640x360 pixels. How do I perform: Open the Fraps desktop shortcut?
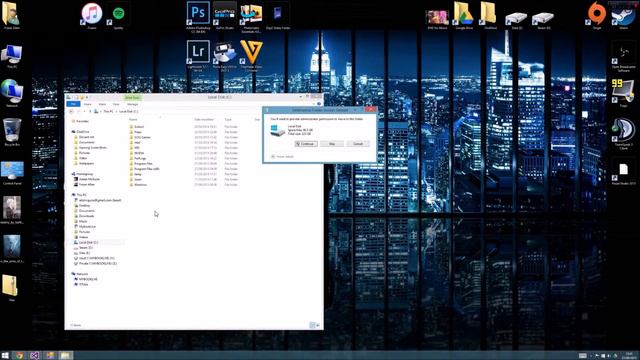click(x=623, y=93)
